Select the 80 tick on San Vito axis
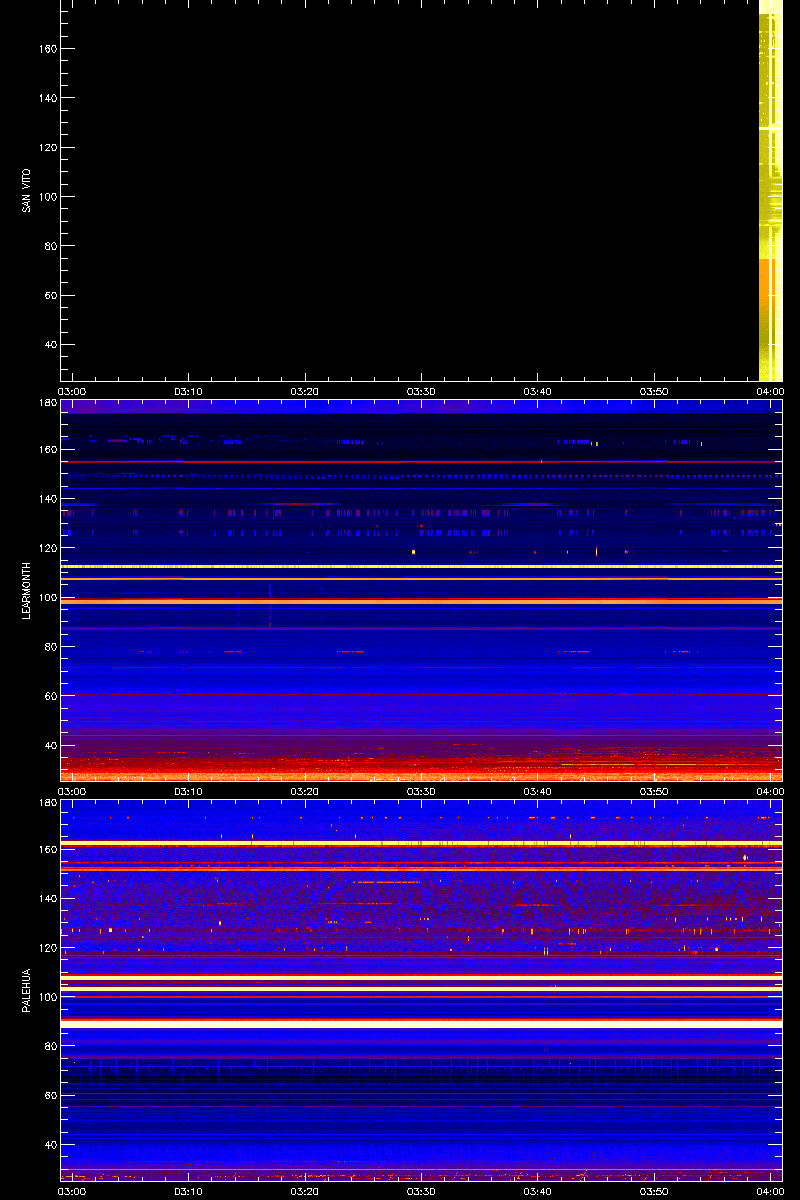Screen dimensions: 800x1200 (52, 246)
